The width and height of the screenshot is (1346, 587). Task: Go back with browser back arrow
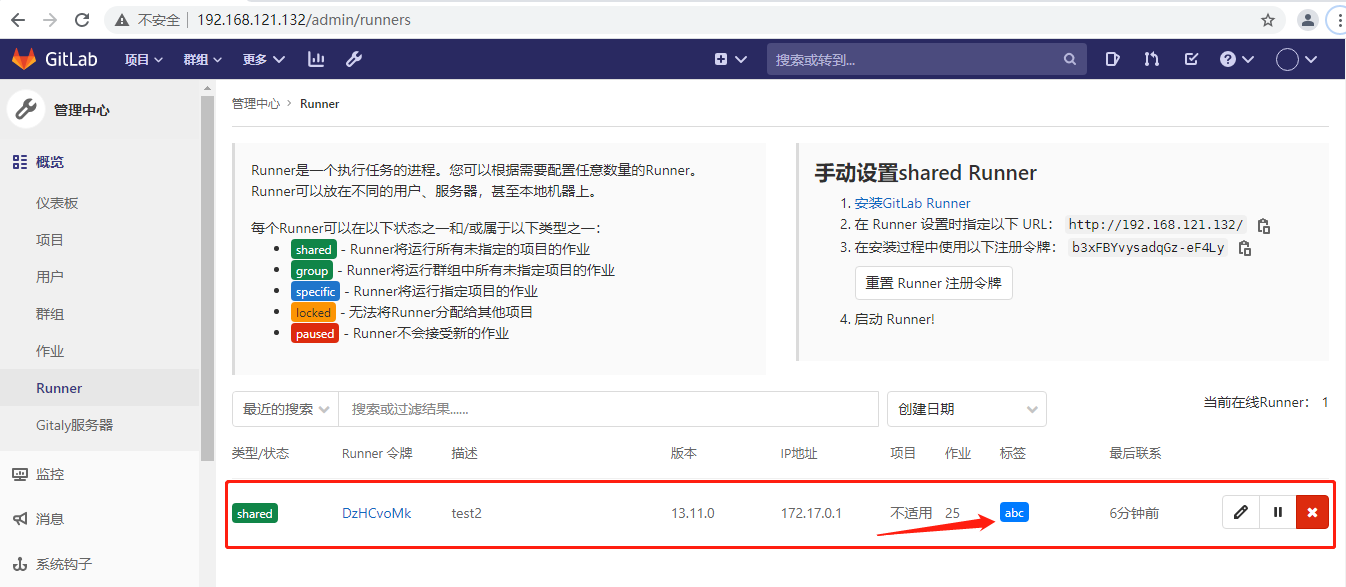(x=17, y=19)
